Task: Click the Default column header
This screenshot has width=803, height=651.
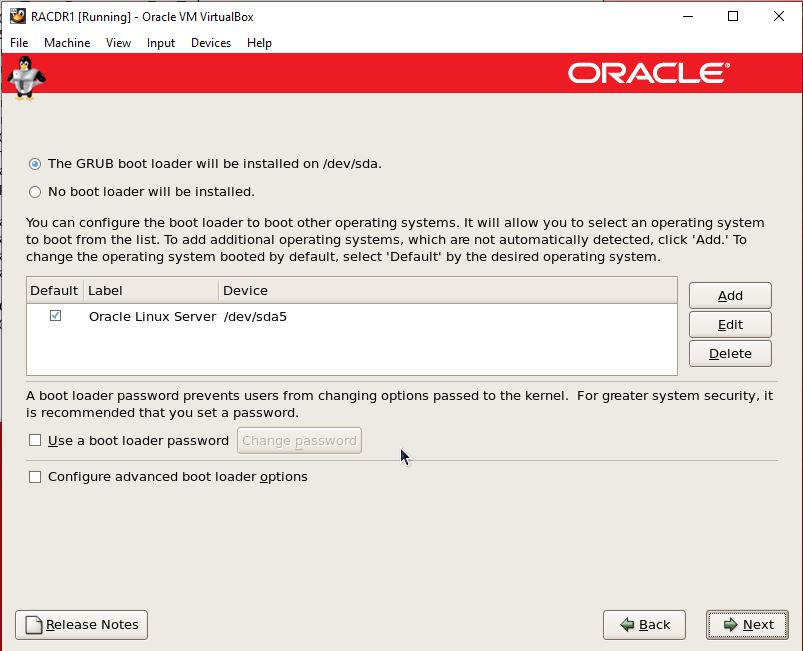Action: point(54,290)
